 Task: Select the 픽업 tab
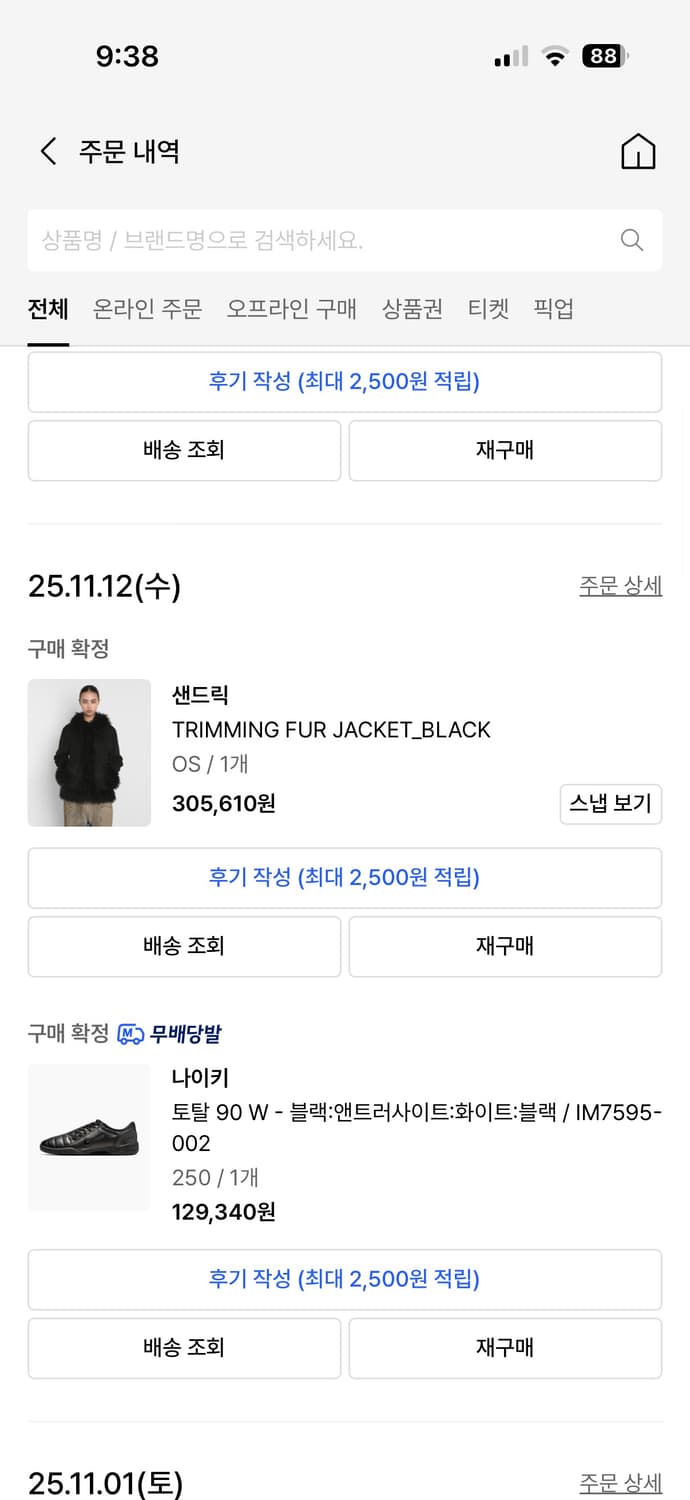[x=553, y=309]
